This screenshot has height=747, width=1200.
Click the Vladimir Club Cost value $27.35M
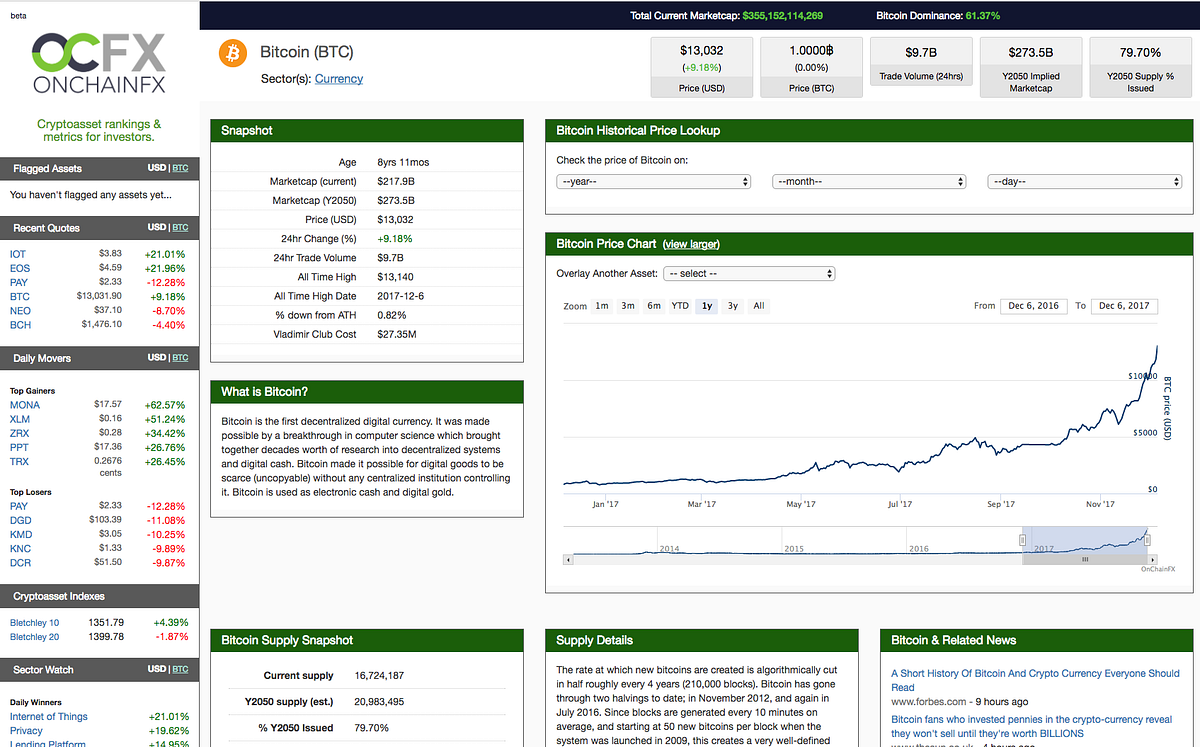click(398, 334)
